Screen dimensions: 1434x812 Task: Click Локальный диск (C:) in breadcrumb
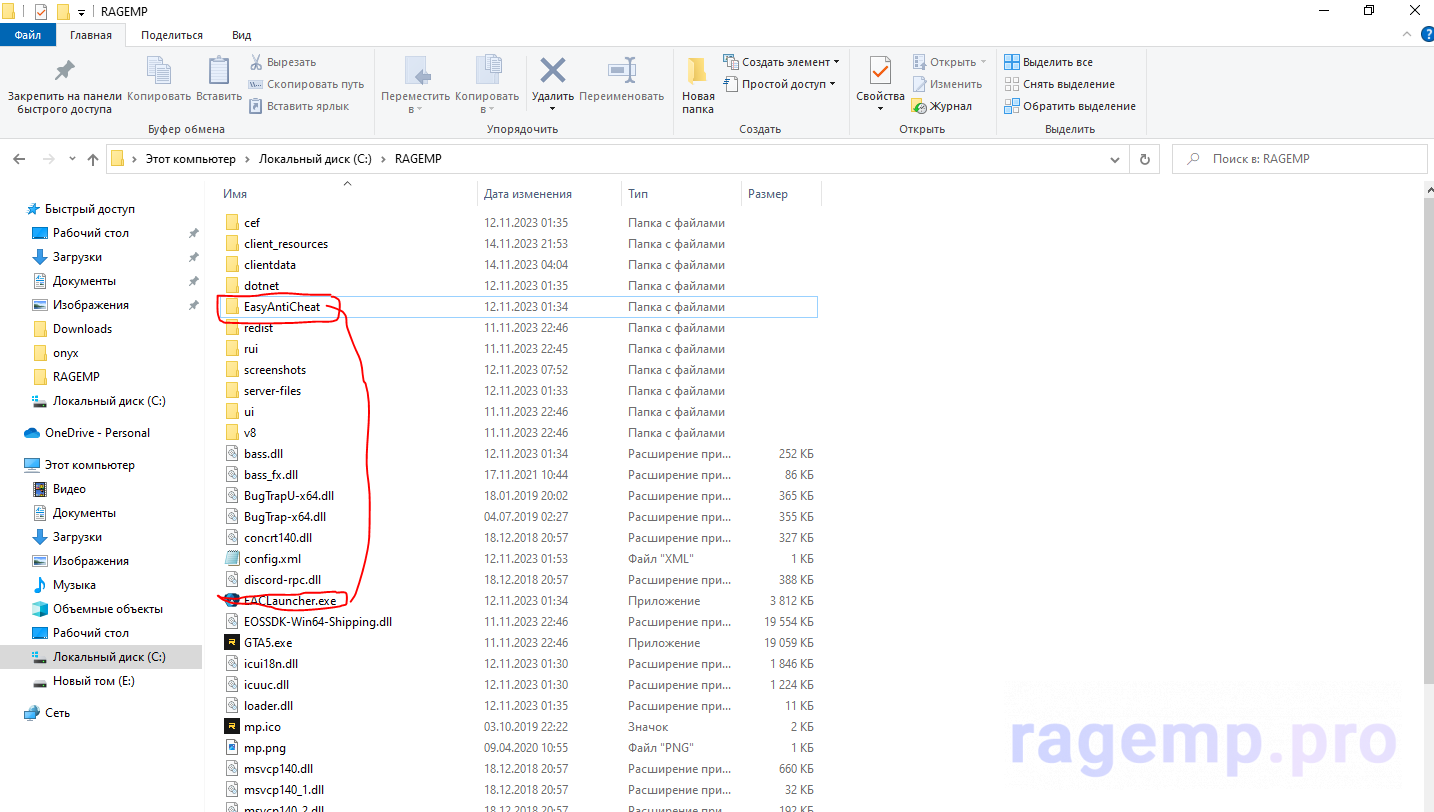pyautogui.click(x=315, y=159)
